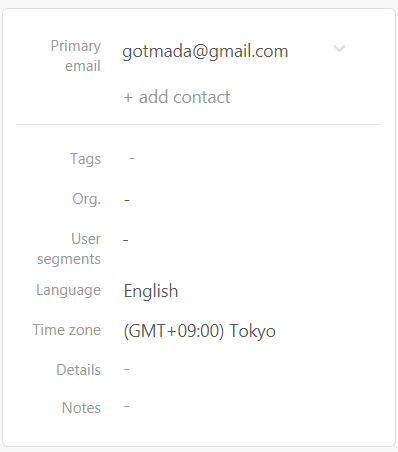
Task: Click the Org. label
Action: tap(86, 199)
